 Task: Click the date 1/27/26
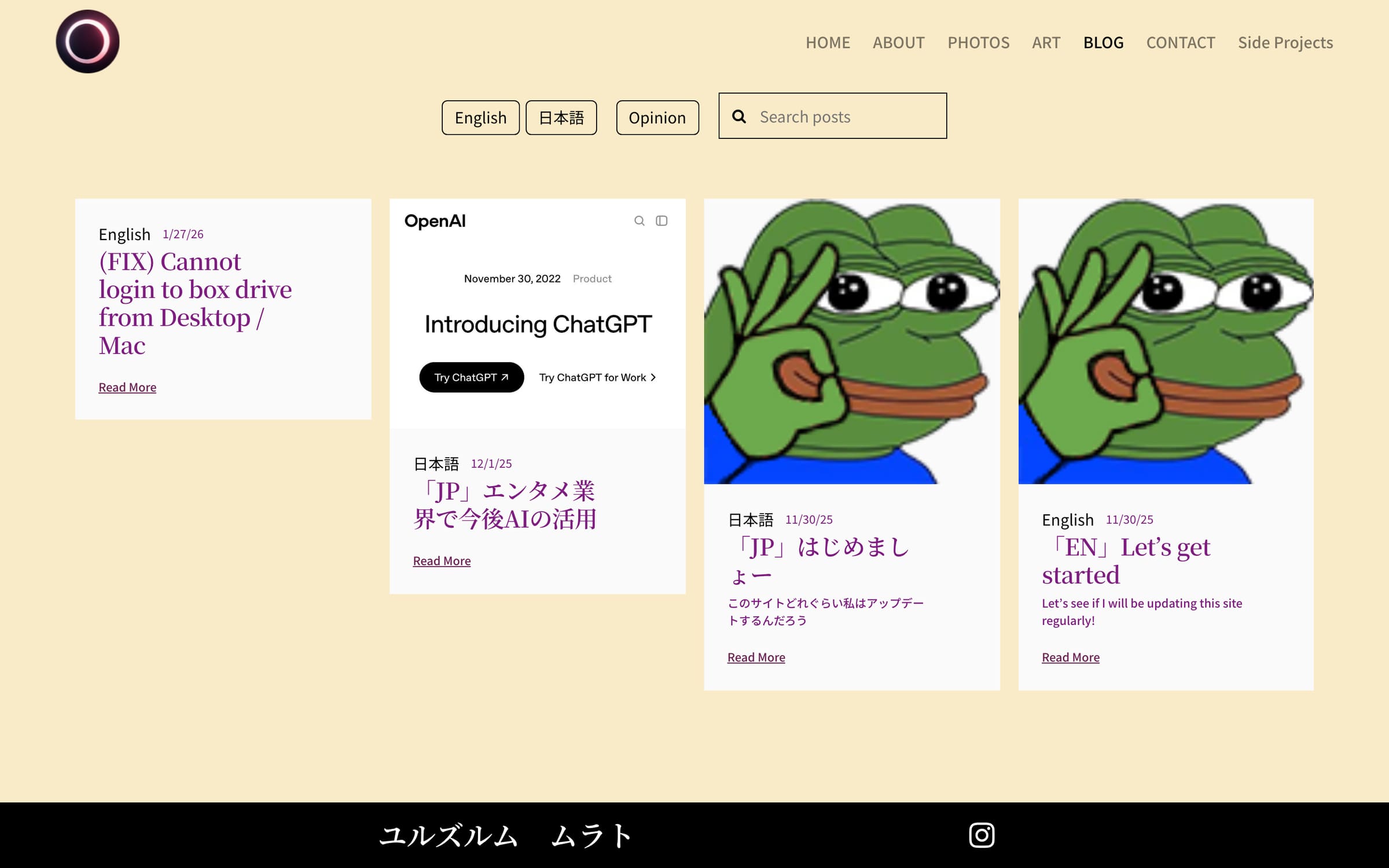(x=183, y=234)
